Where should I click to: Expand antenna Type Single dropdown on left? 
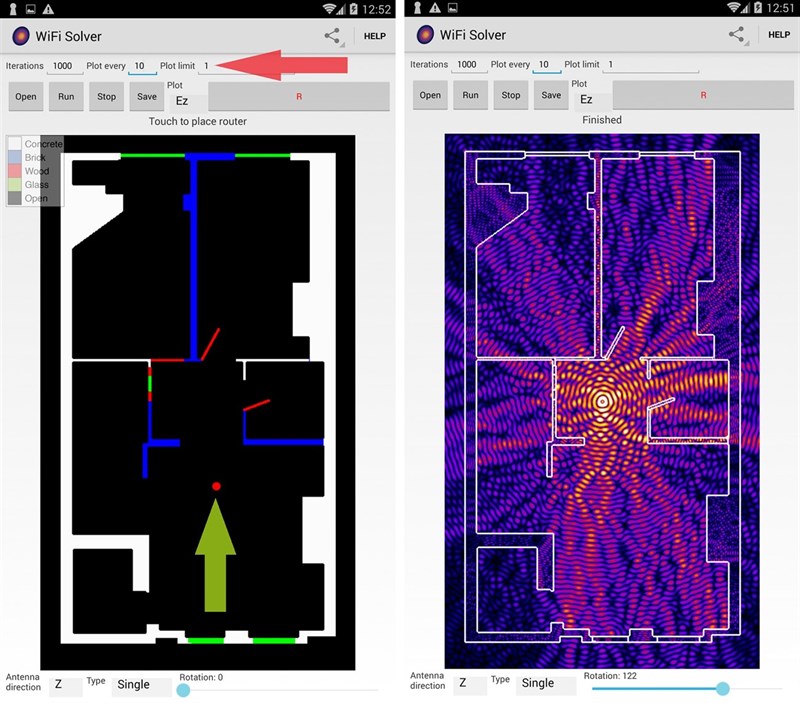pyautogui.click(x=141, y=685)
